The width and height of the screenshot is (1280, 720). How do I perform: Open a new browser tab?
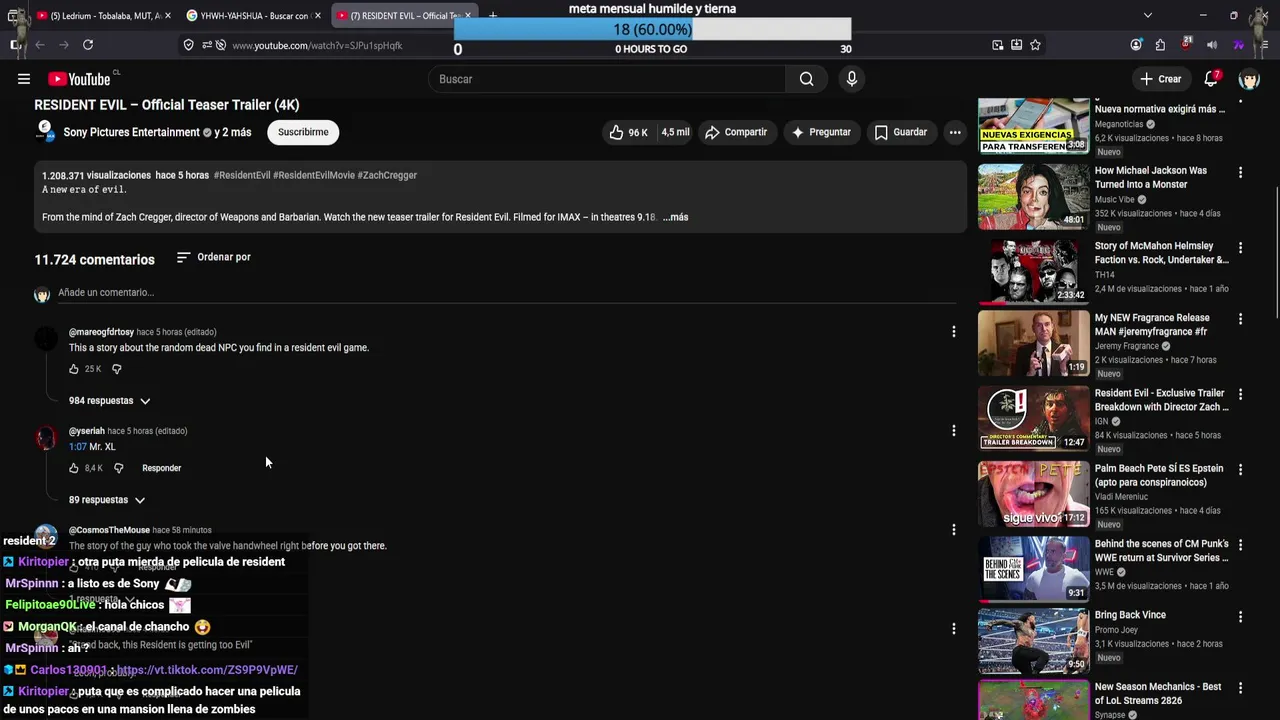[x=493, y=16]
